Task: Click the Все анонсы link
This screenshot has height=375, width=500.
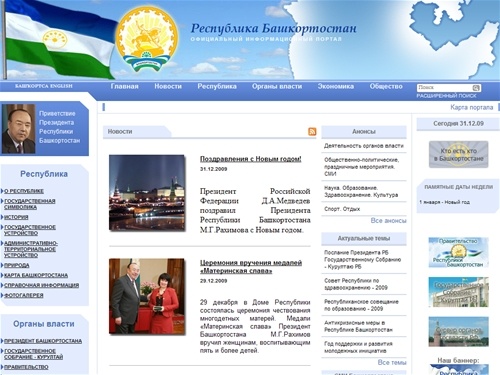Action: tap(388, 221)
